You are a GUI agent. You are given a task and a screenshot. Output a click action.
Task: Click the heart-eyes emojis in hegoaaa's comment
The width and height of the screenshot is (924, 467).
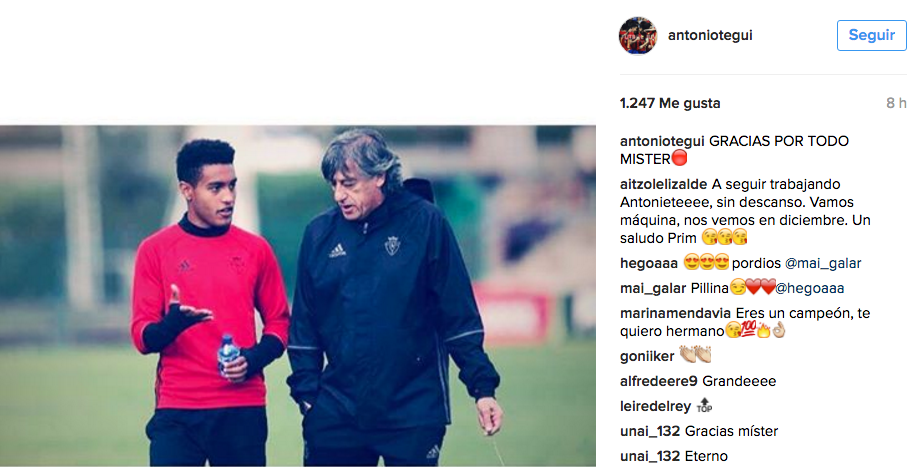pyautogui.click(x=707, y=262)
